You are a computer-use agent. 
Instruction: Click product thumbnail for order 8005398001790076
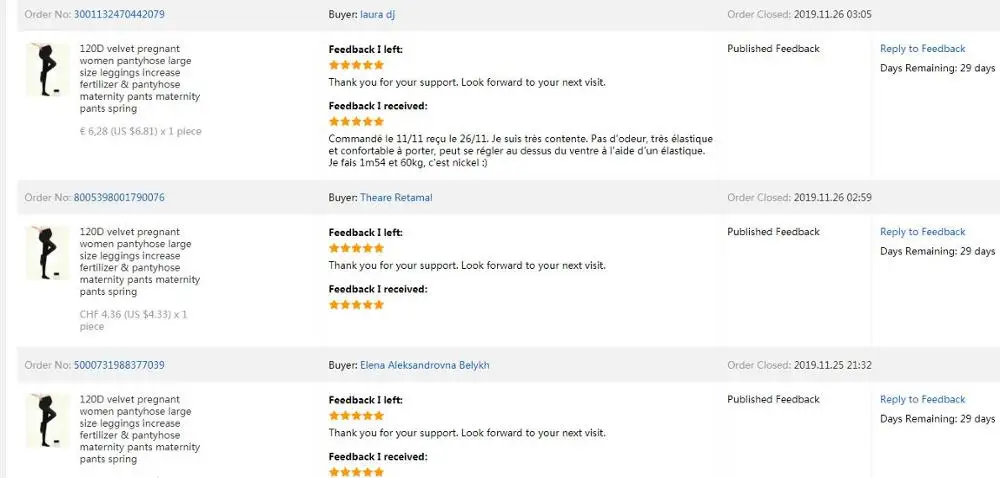(47, 253)
